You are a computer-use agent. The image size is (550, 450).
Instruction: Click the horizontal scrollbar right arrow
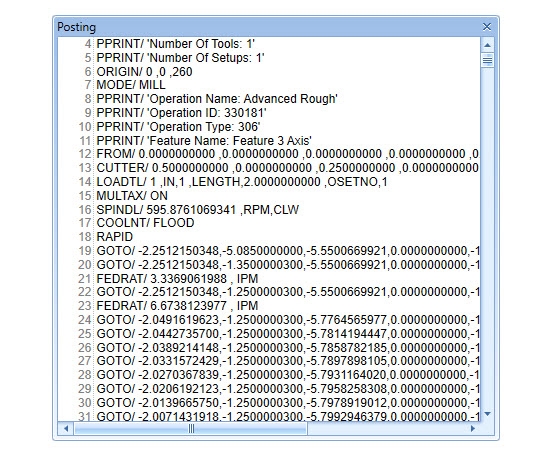click(473, 428)
